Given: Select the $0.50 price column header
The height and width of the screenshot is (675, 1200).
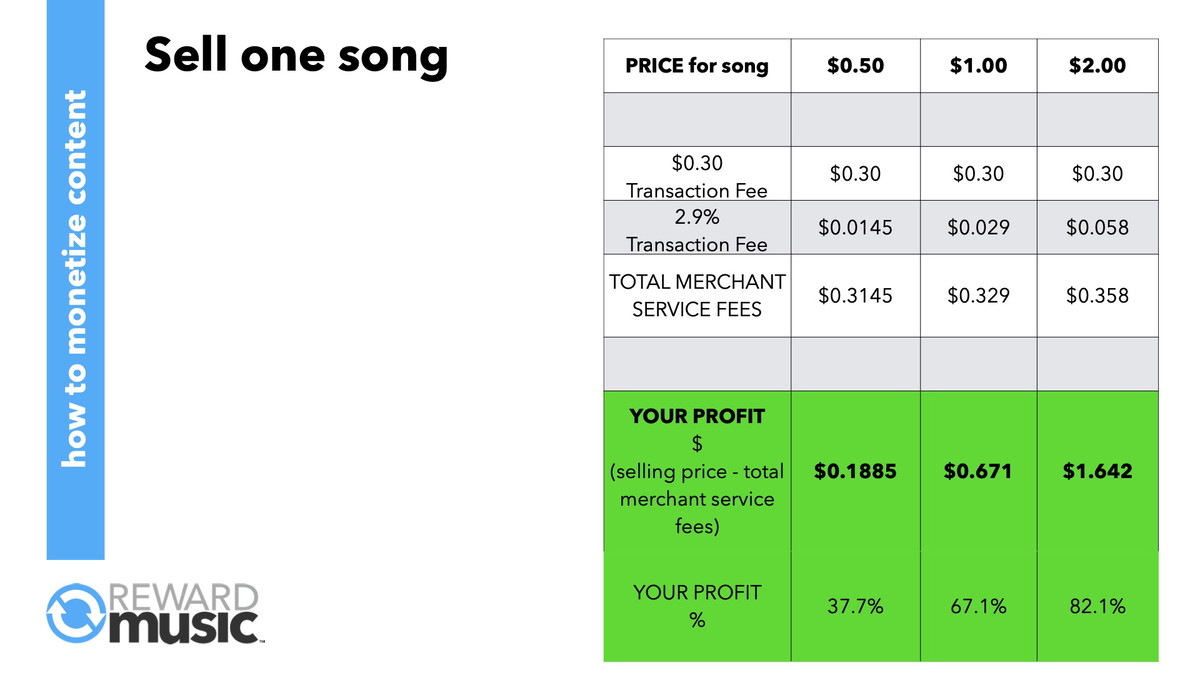Looking at the screenshot, I should (x=855, y=66).
